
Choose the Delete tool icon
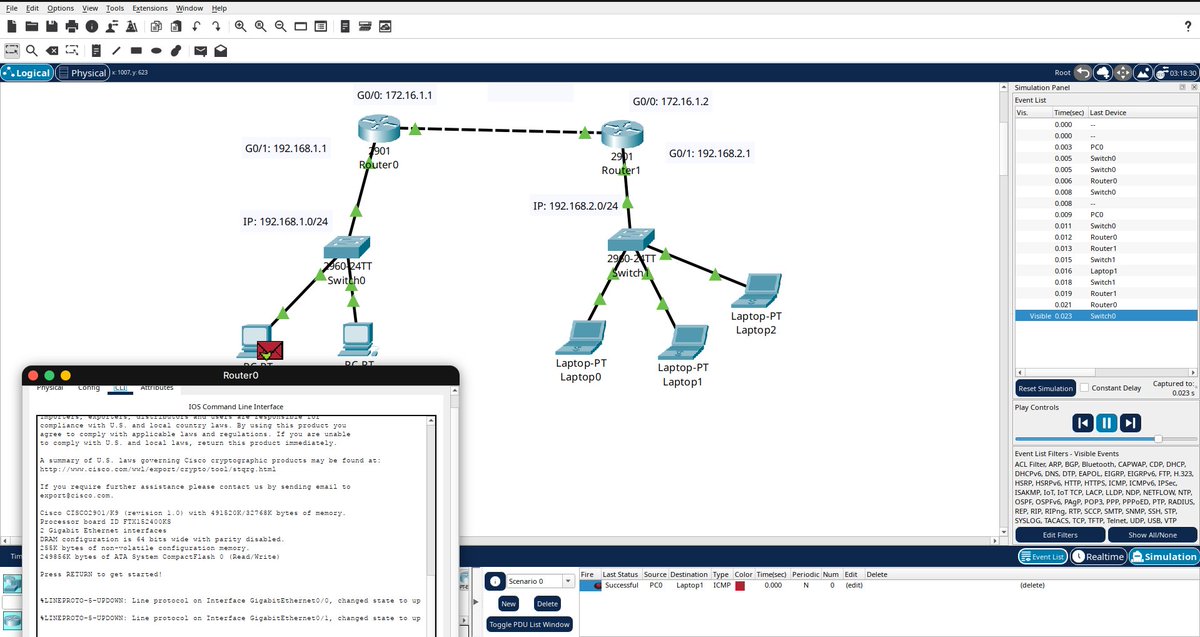point(52,50)
